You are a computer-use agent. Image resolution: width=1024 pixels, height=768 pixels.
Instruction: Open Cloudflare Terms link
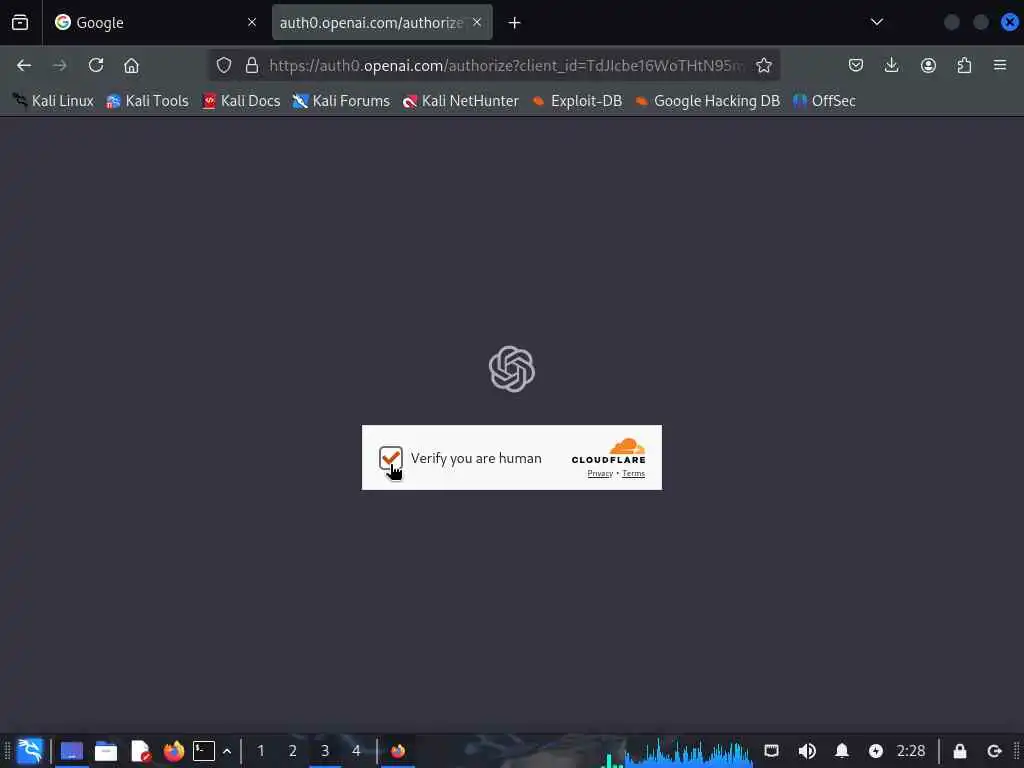[633, 473]
